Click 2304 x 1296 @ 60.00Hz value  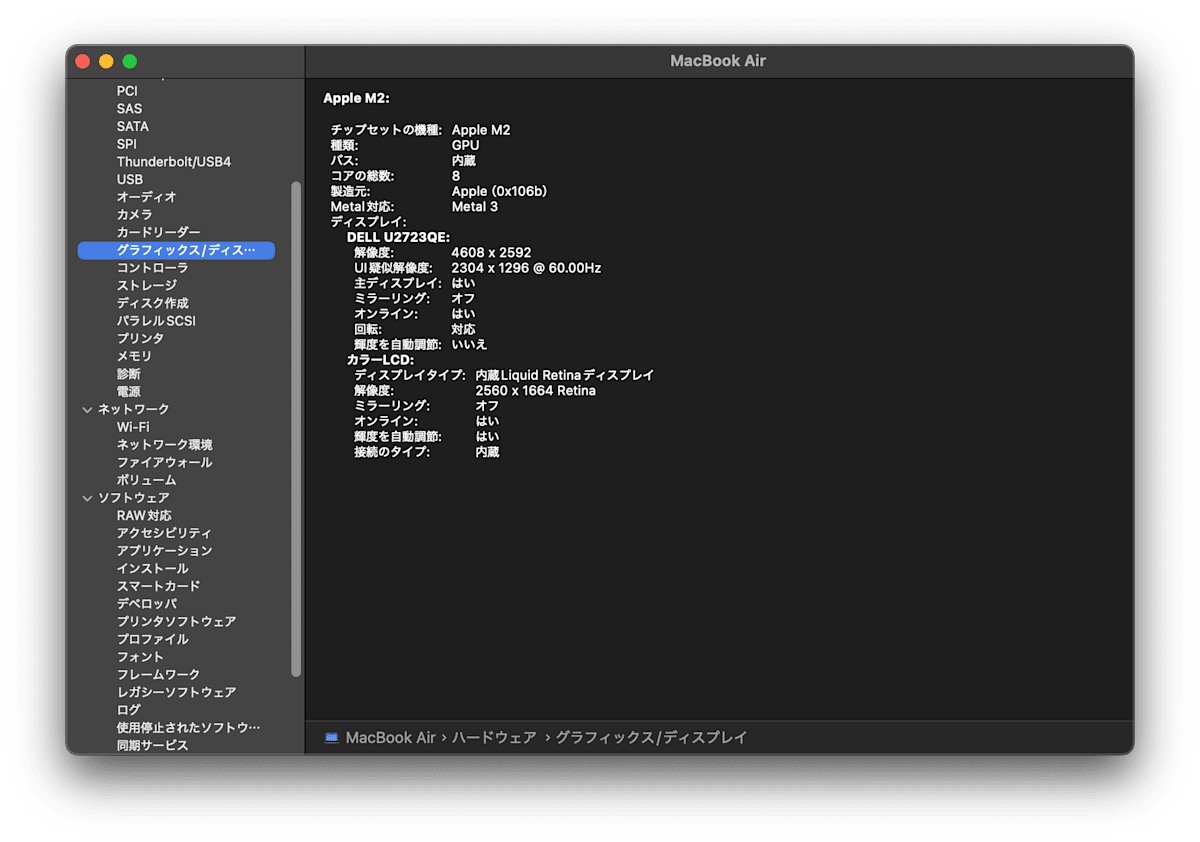click(526, 268)
